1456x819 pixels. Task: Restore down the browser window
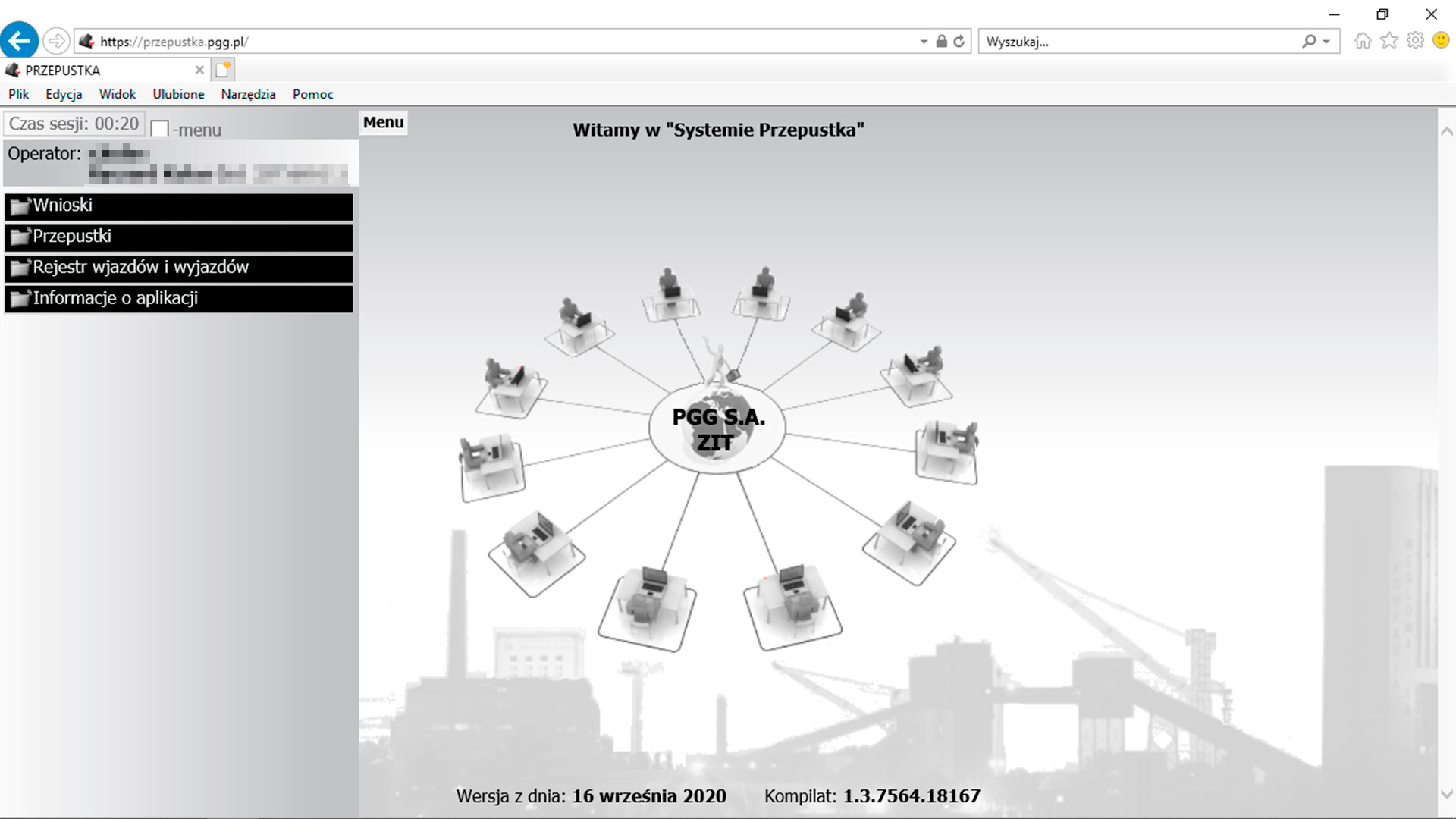click(x=1382, y=14)
